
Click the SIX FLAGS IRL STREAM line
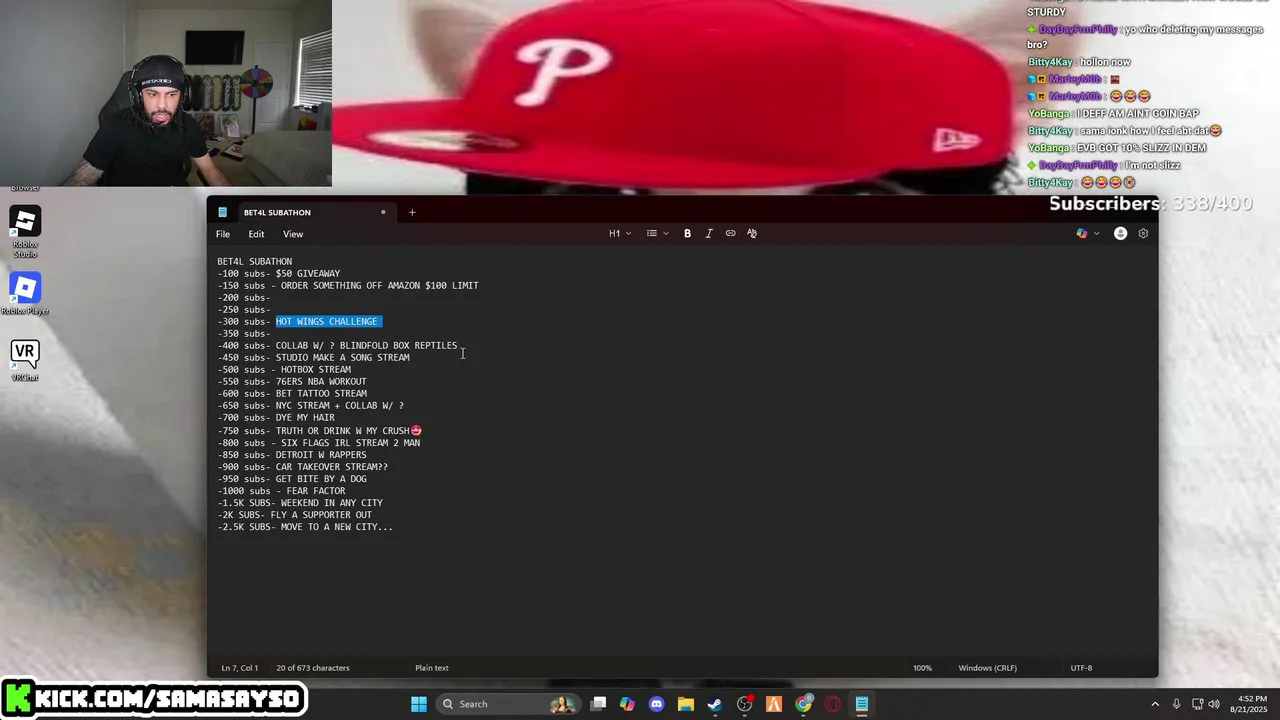point(319,443)
